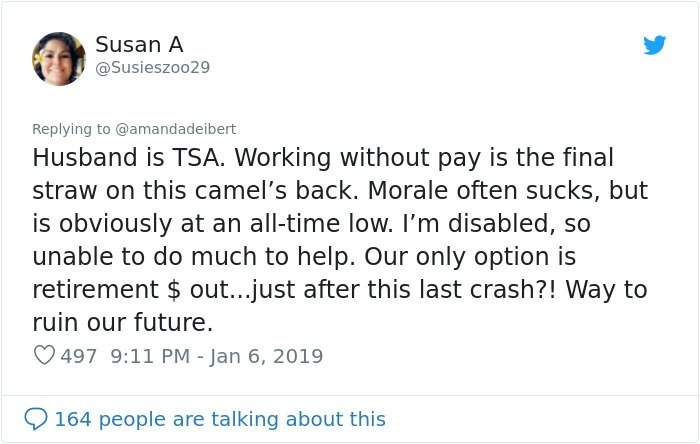Click the 497 likes count

tap(79, 356)
